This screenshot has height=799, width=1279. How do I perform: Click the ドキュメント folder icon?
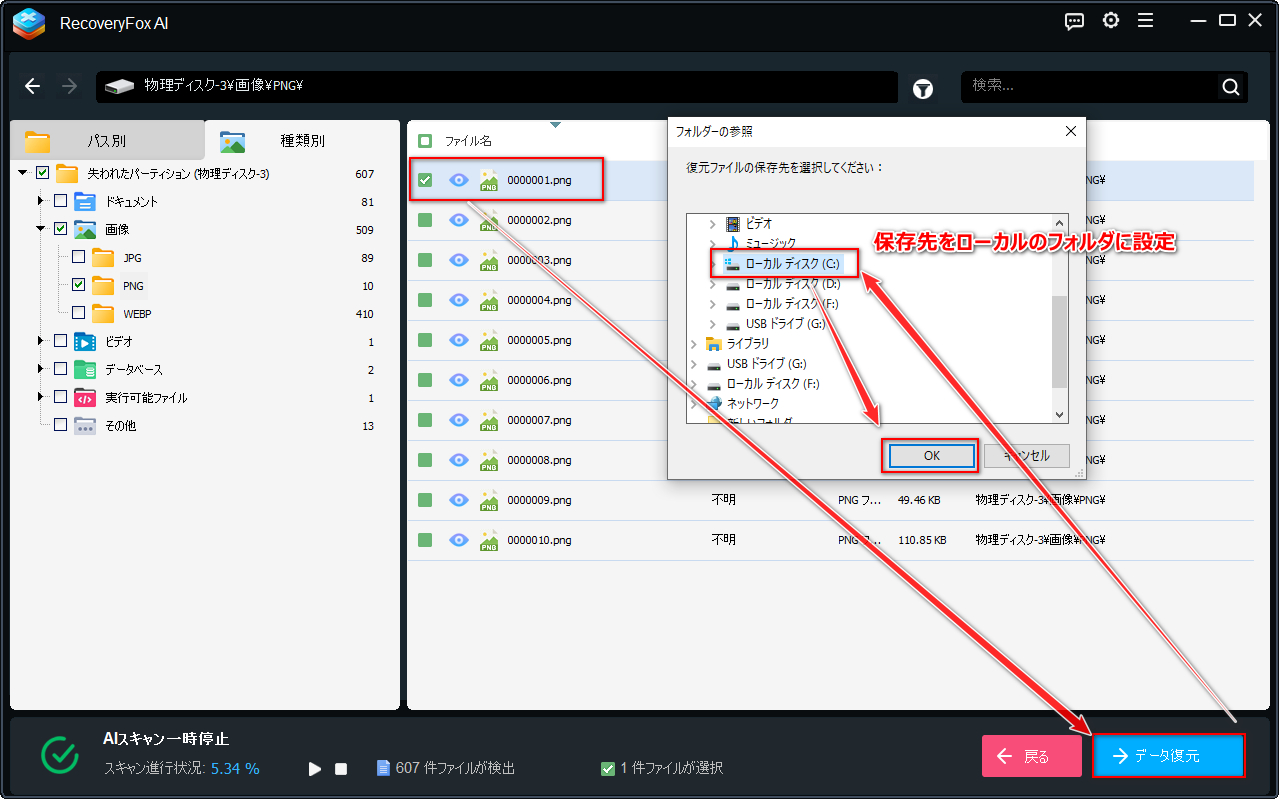click(85, 201)
